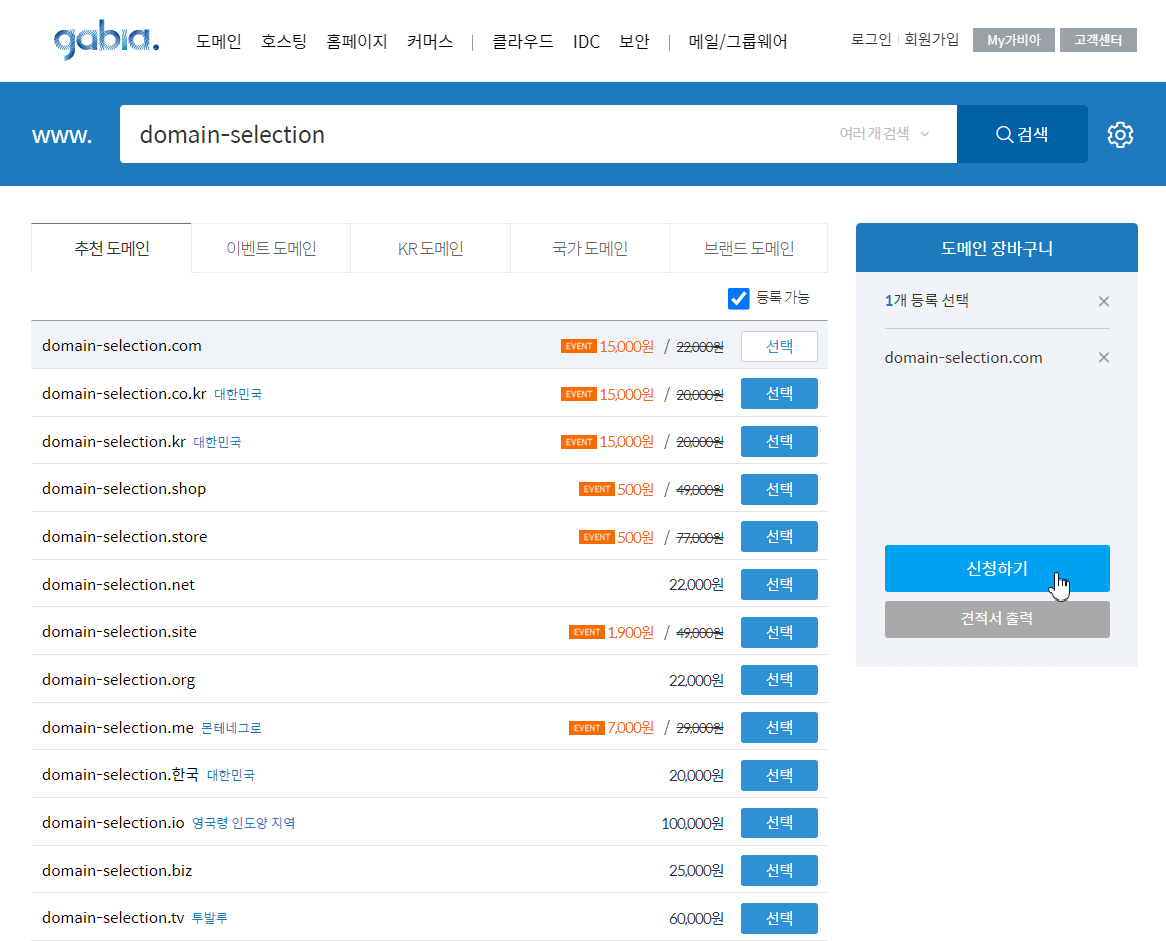Select domain-selection.io
Image resolution: width=1166 pixels, height=941 pixels.
click(x=779, y=823)
